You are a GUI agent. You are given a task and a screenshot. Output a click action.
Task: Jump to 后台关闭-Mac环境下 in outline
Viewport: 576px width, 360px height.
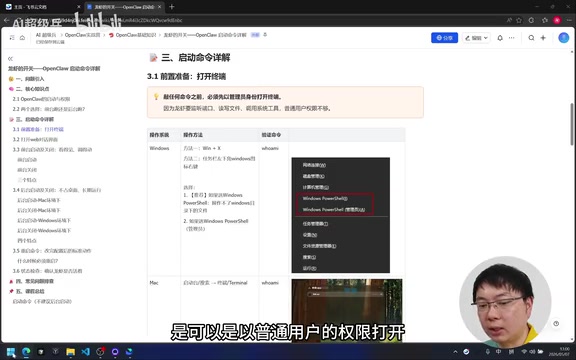39,210
